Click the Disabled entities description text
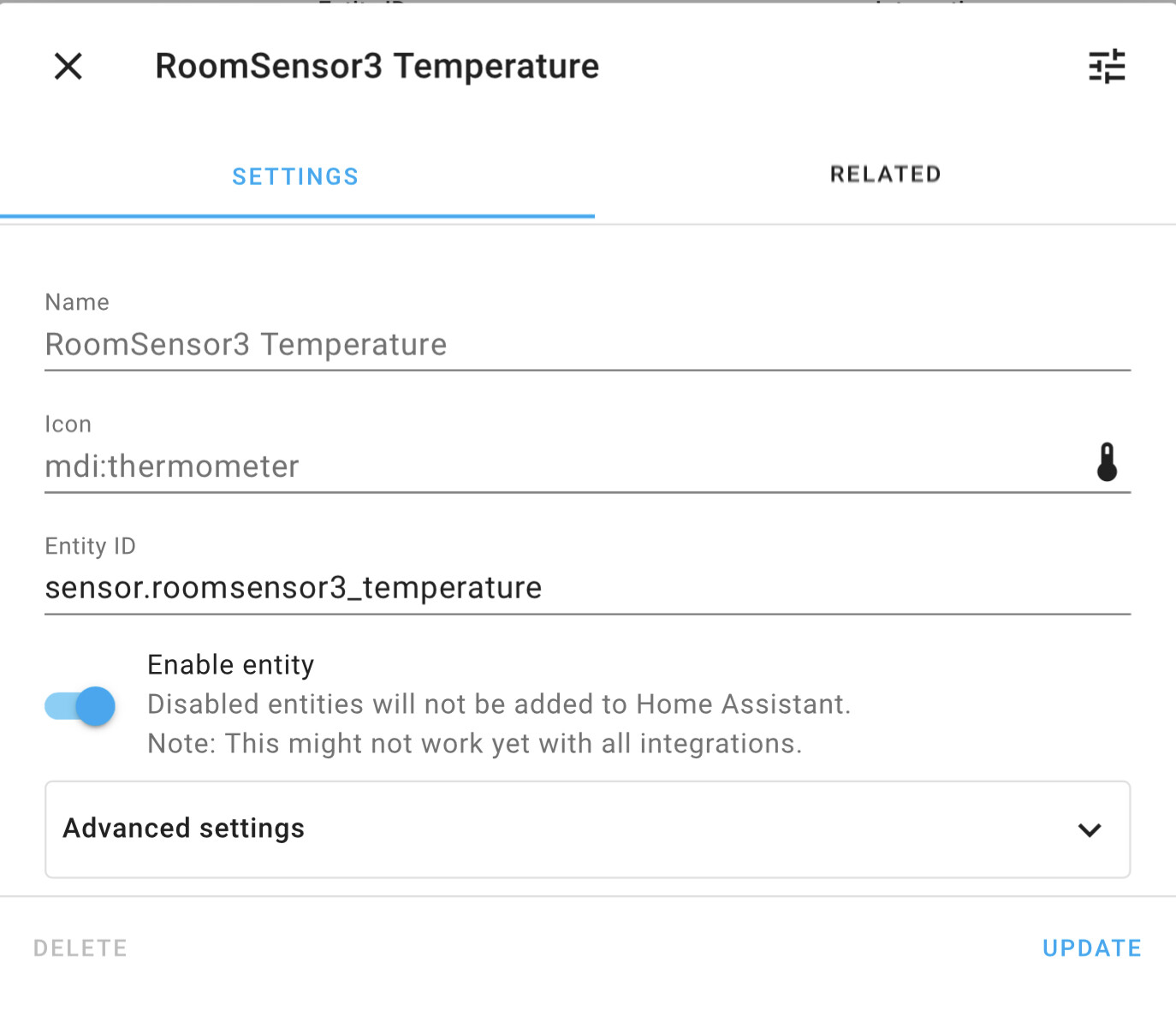Image resolution: width=1176 pixels, height=1016 pixels. point(499,704)
